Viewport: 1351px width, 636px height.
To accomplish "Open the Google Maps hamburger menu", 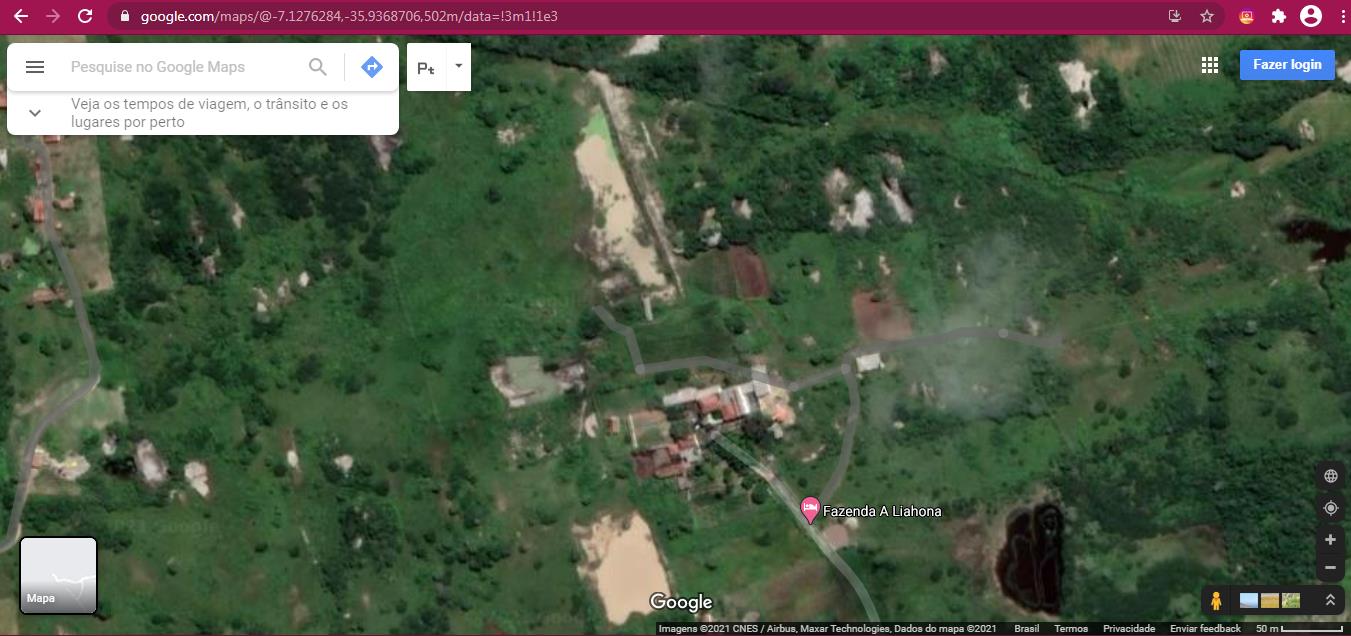I will click(35, 67).
